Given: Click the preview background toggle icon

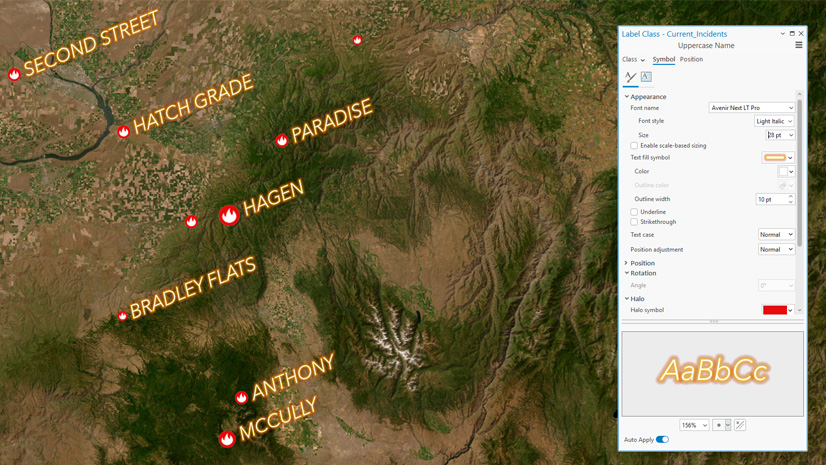Looking at the screenshot, I should (740, 425).
